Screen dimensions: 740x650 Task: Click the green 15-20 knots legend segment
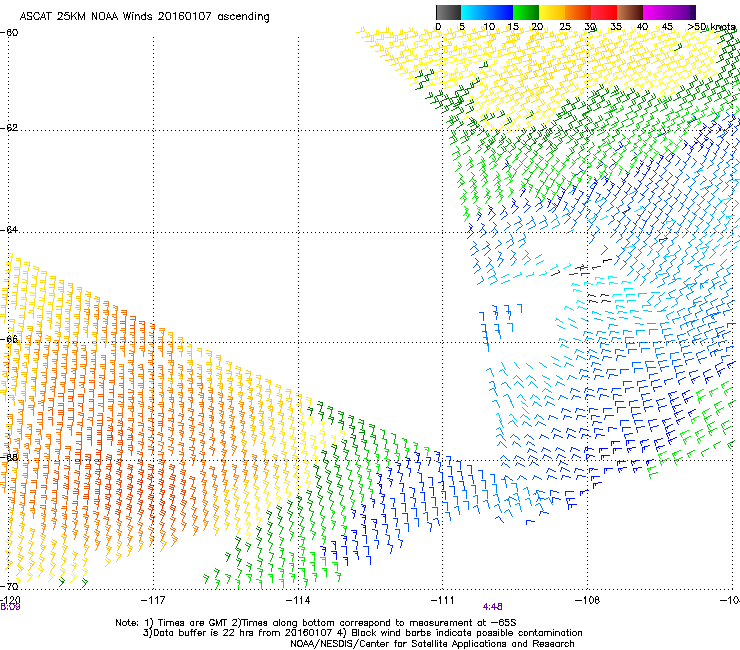coord(526,12)
